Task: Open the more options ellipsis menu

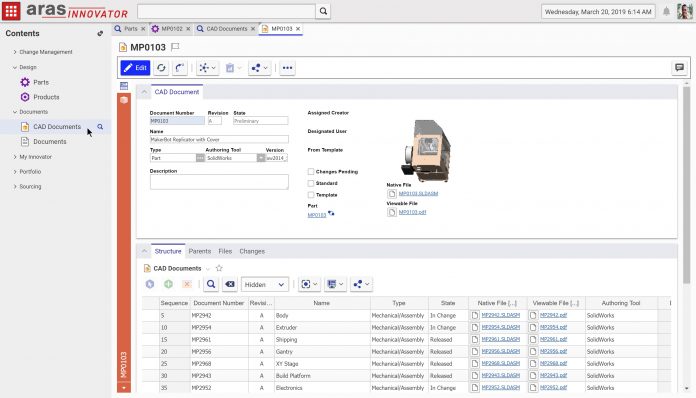Action: (x=287, y=68)
